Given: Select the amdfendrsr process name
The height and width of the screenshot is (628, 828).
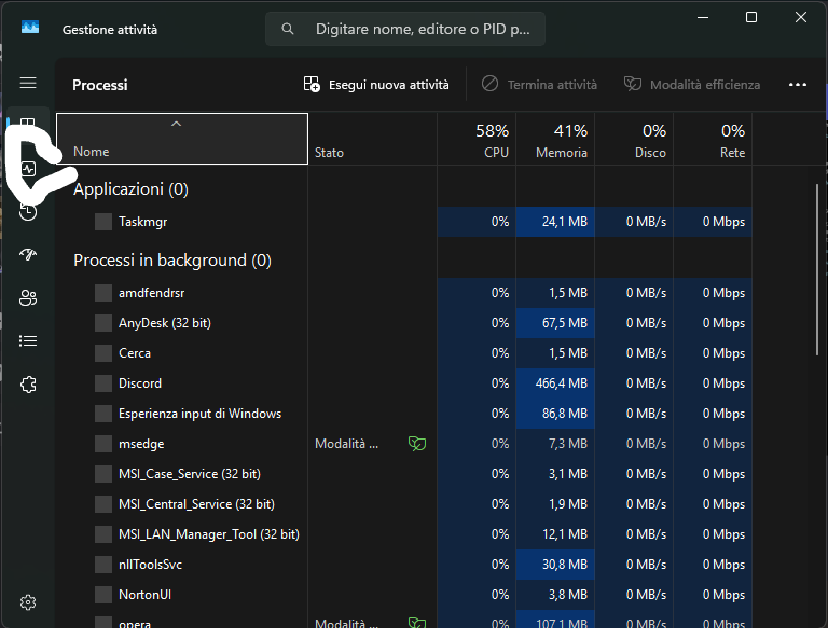Looking at the screenshot, I should click(x=152, y=293).
